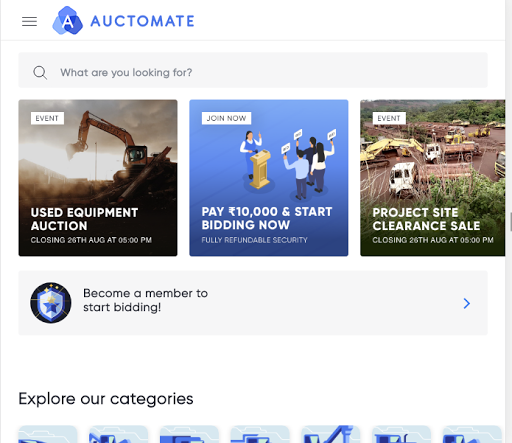Open the second category icon tile
The height and width of the screenshot is (443, 512).
[x=118, y=434]
